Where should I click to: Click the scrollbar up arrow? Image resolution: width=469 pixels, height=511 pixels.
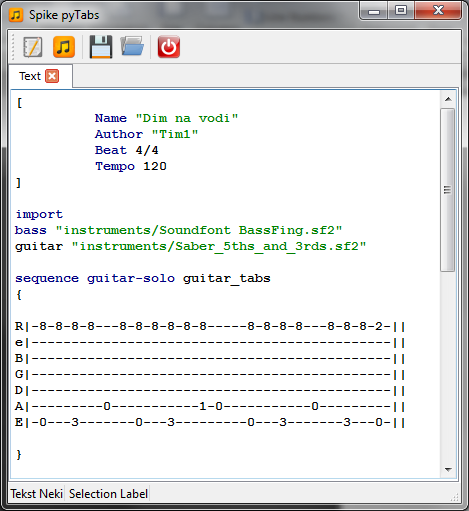(448, 99)
